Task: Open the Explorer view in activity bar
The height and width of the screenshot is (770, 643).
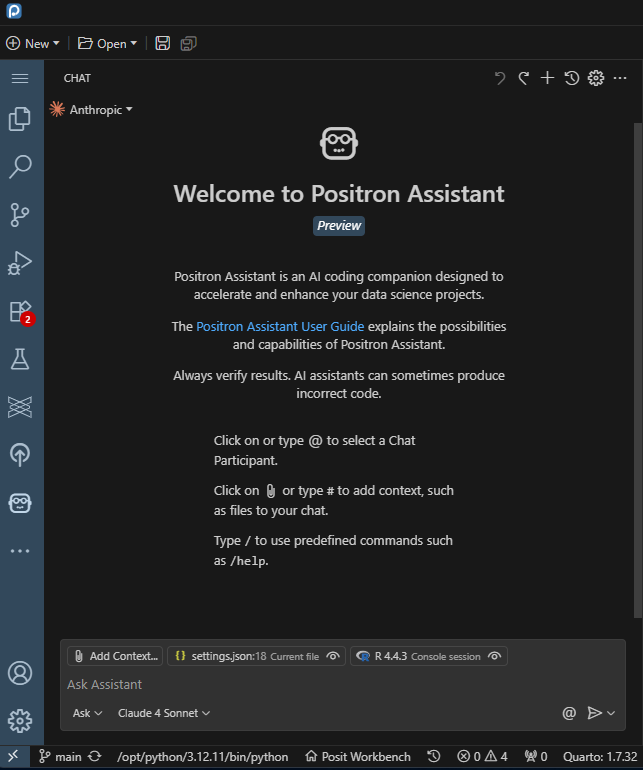Action: tap(20, 119)
